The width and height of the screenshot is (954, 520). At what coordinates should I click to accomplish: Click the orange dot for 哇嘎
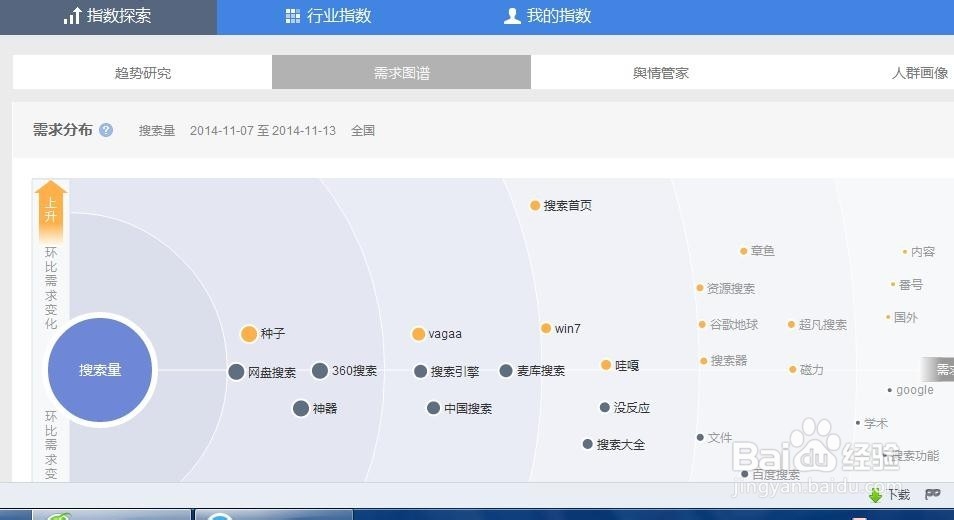(606, 365)
